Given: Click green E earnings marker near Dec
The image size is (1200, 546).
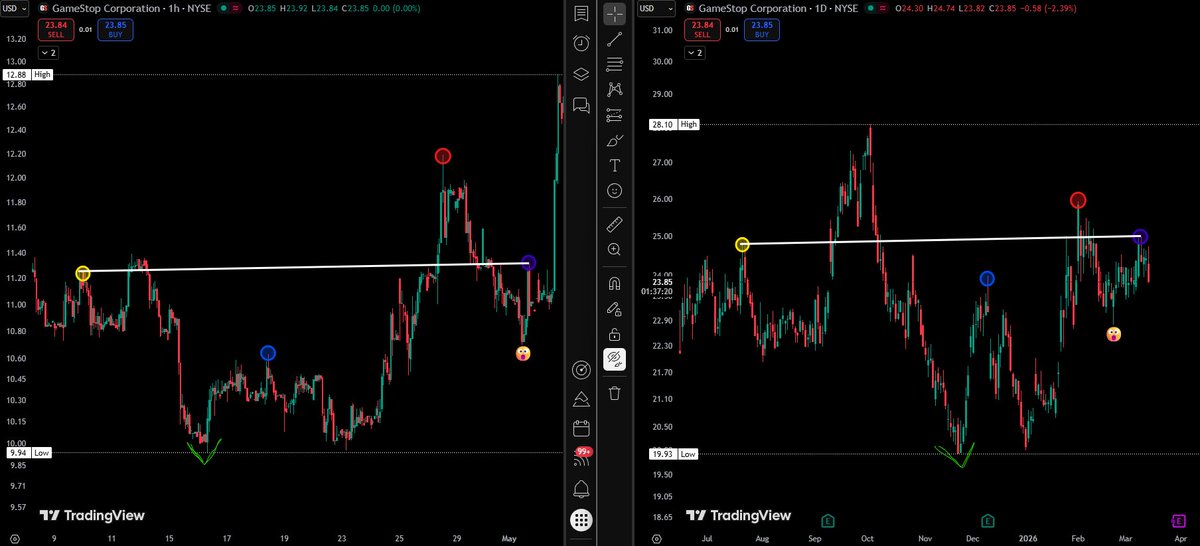Looking at the screenshot, I should pos(987,520).
